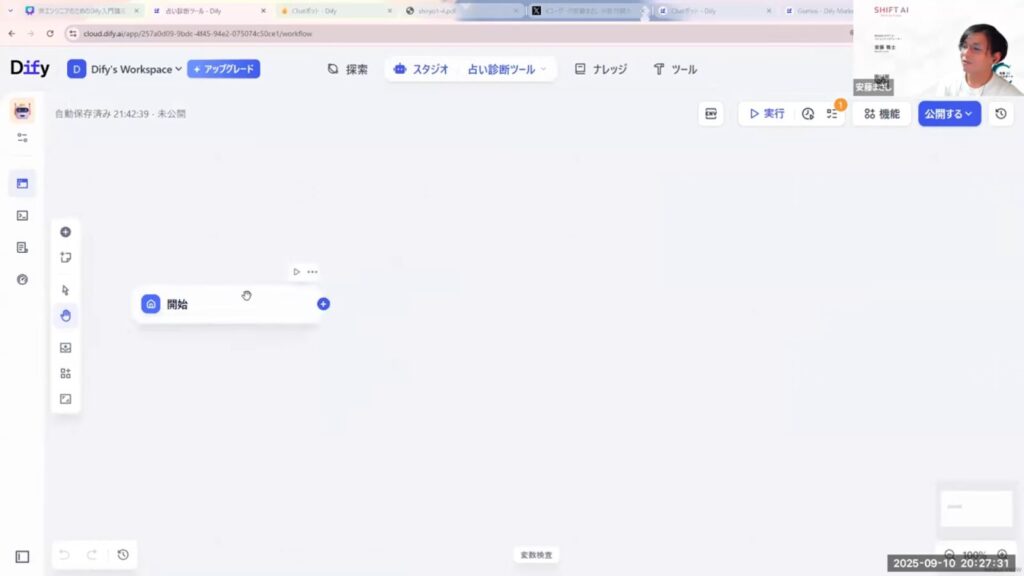
Task: Open the run history clock icon
Action: click(808, 114)
